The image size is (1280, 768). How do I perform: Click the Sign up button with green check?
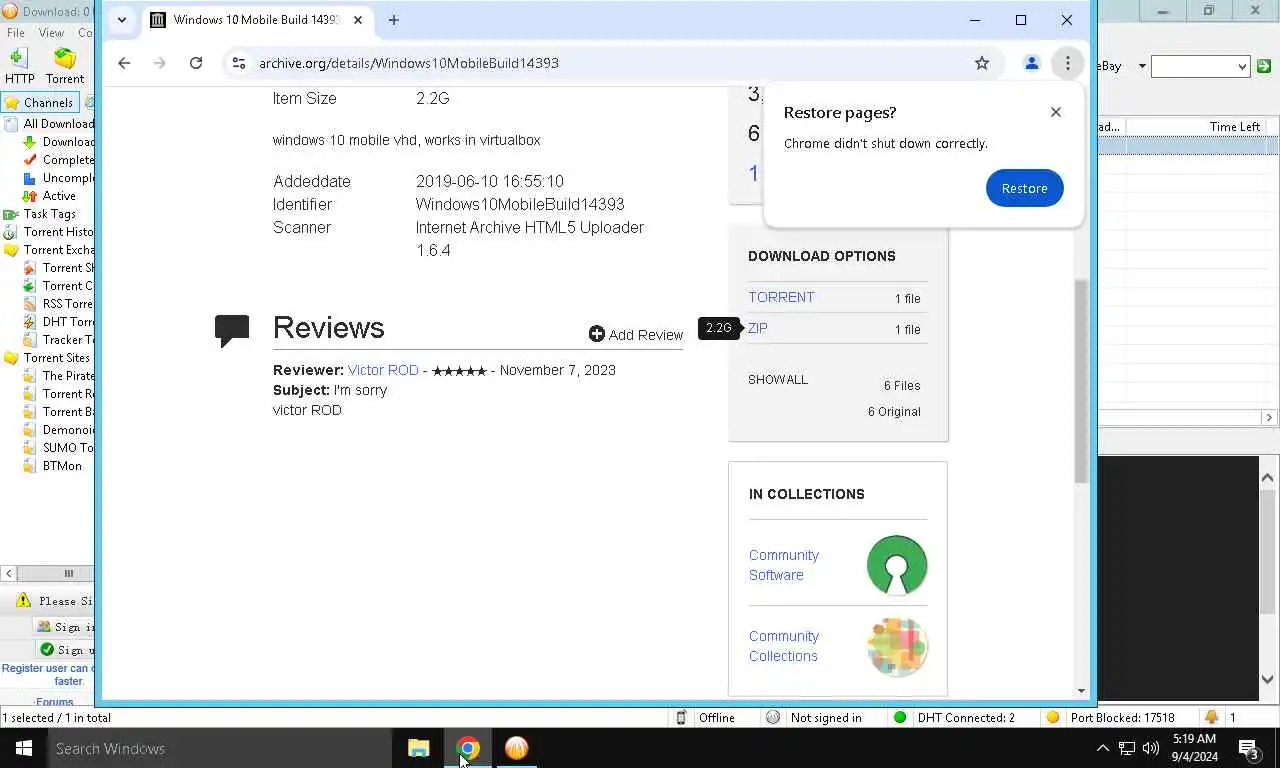pos(66,650)
